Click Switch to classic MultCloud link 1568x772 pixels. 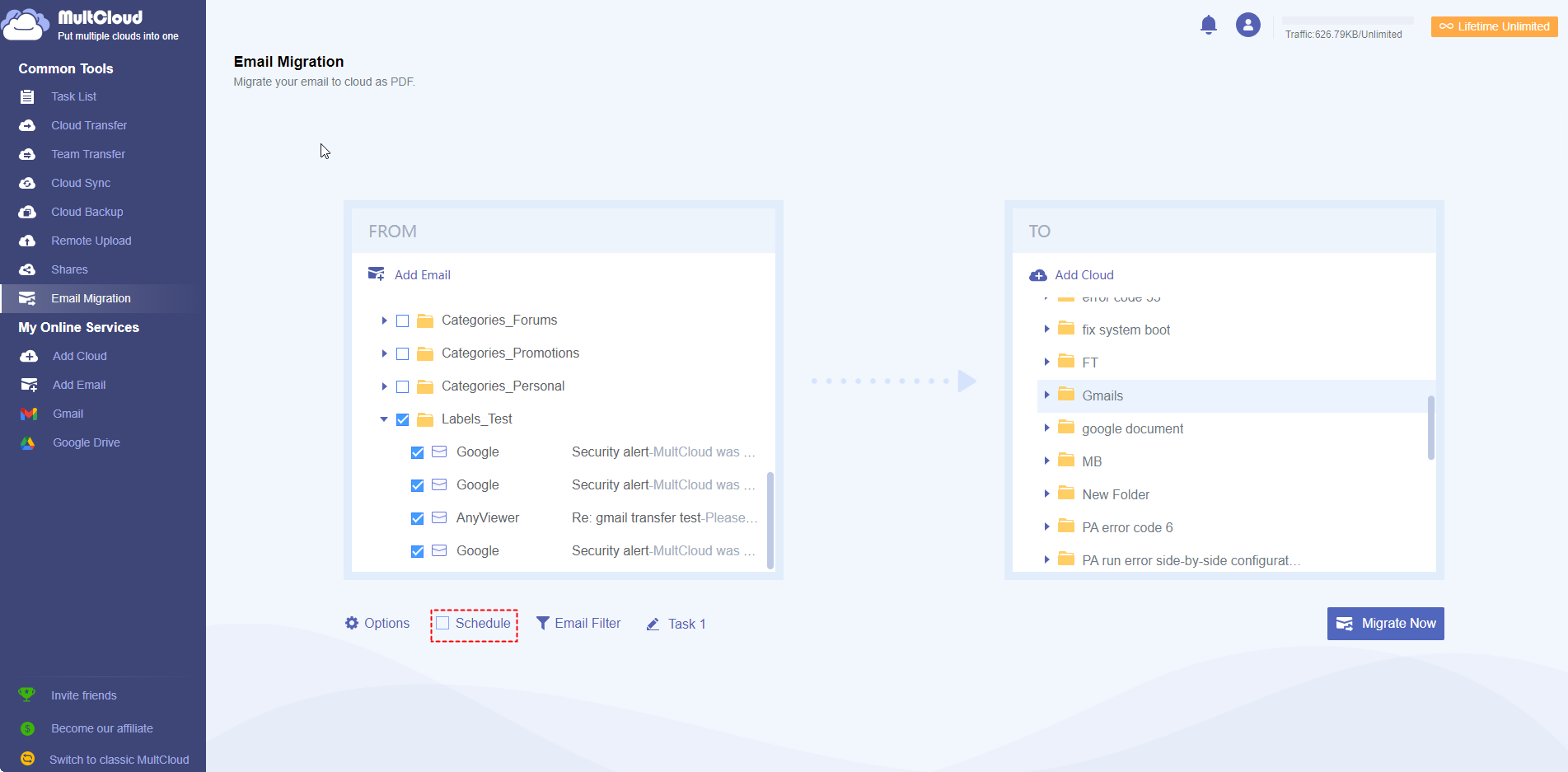[x=119, y=760]
